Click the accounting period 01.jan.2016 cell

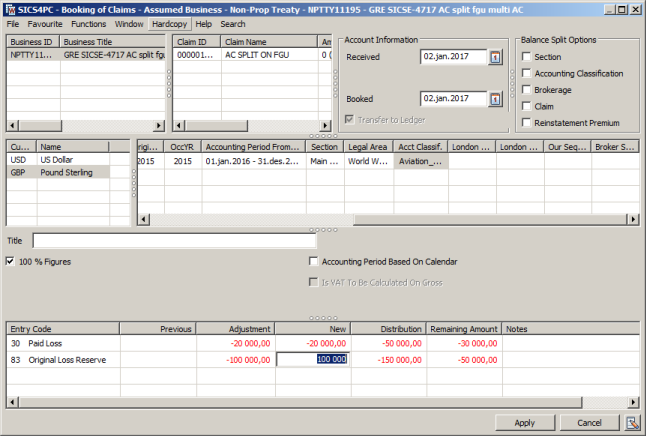pyautogui.click(x=254, y=161)
